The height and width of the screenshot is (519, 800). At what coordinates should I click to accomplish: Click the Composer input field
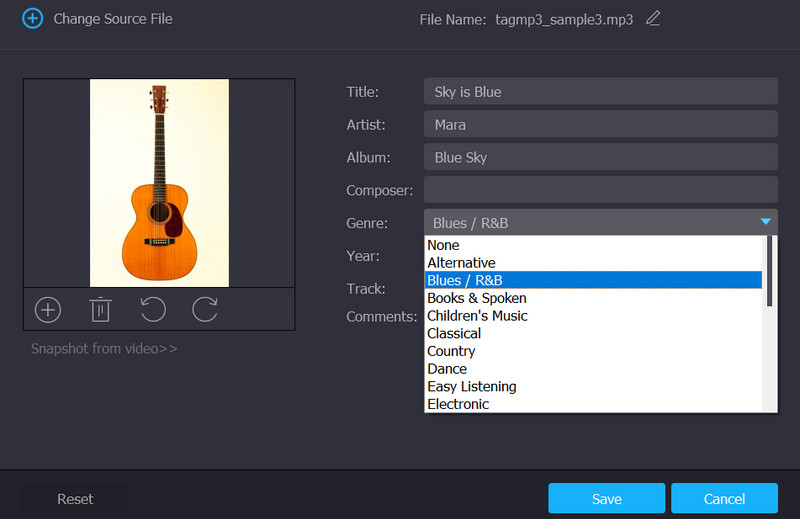pyautogui.click(x=600, y=190)
